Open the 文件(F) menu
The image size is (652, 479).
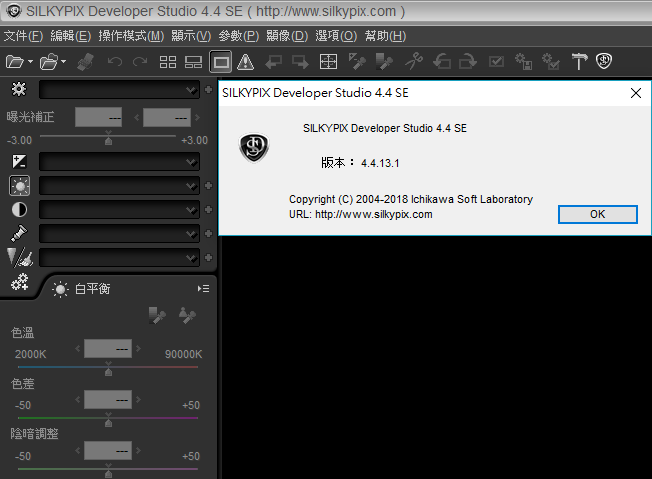click(23, 36)
